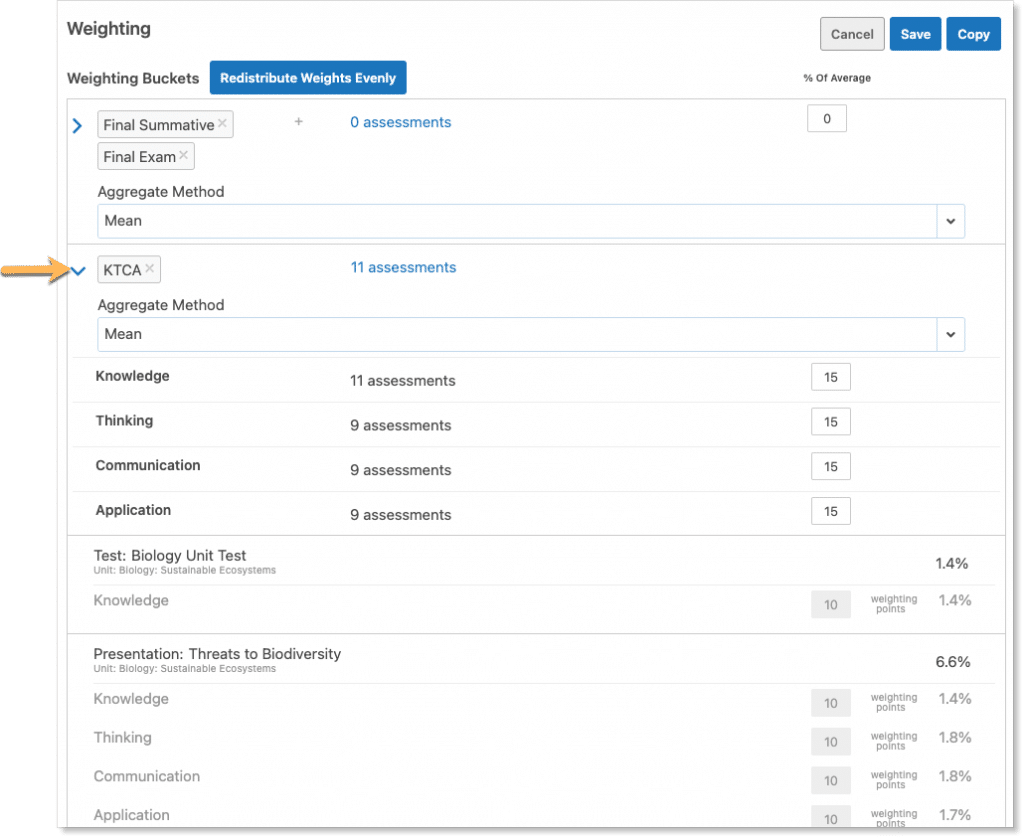Screen dimensions: 1024x838
Task: Edit the Application weight field
Action: [x=831, y=511]
